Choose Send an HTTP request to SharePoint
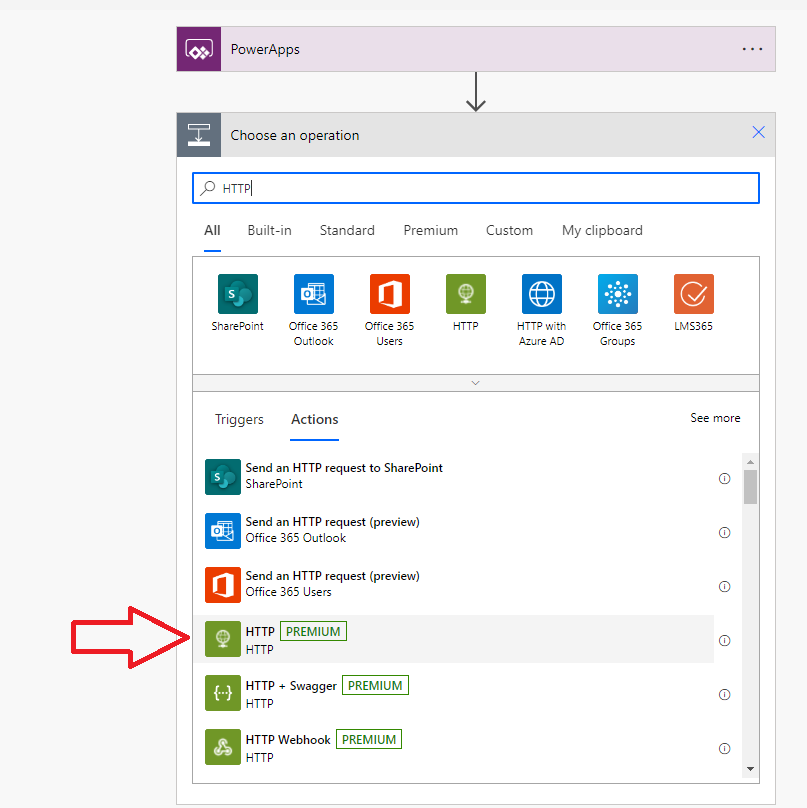This screenshot has width=807, height=808. 454,477
